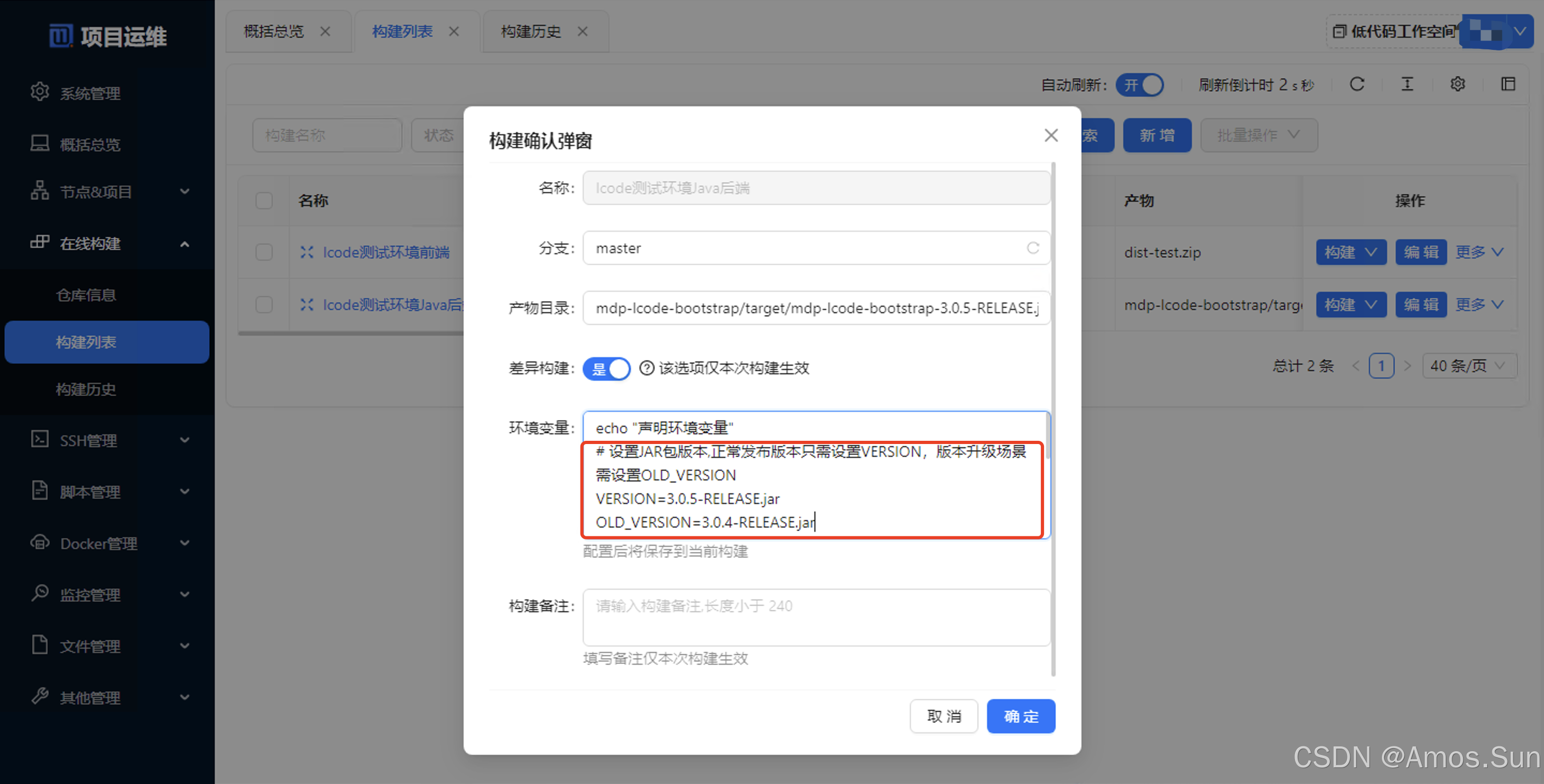
Task: Switch to the 构建历史 tab
Action: pyautogui.click(x=531, y=31)
